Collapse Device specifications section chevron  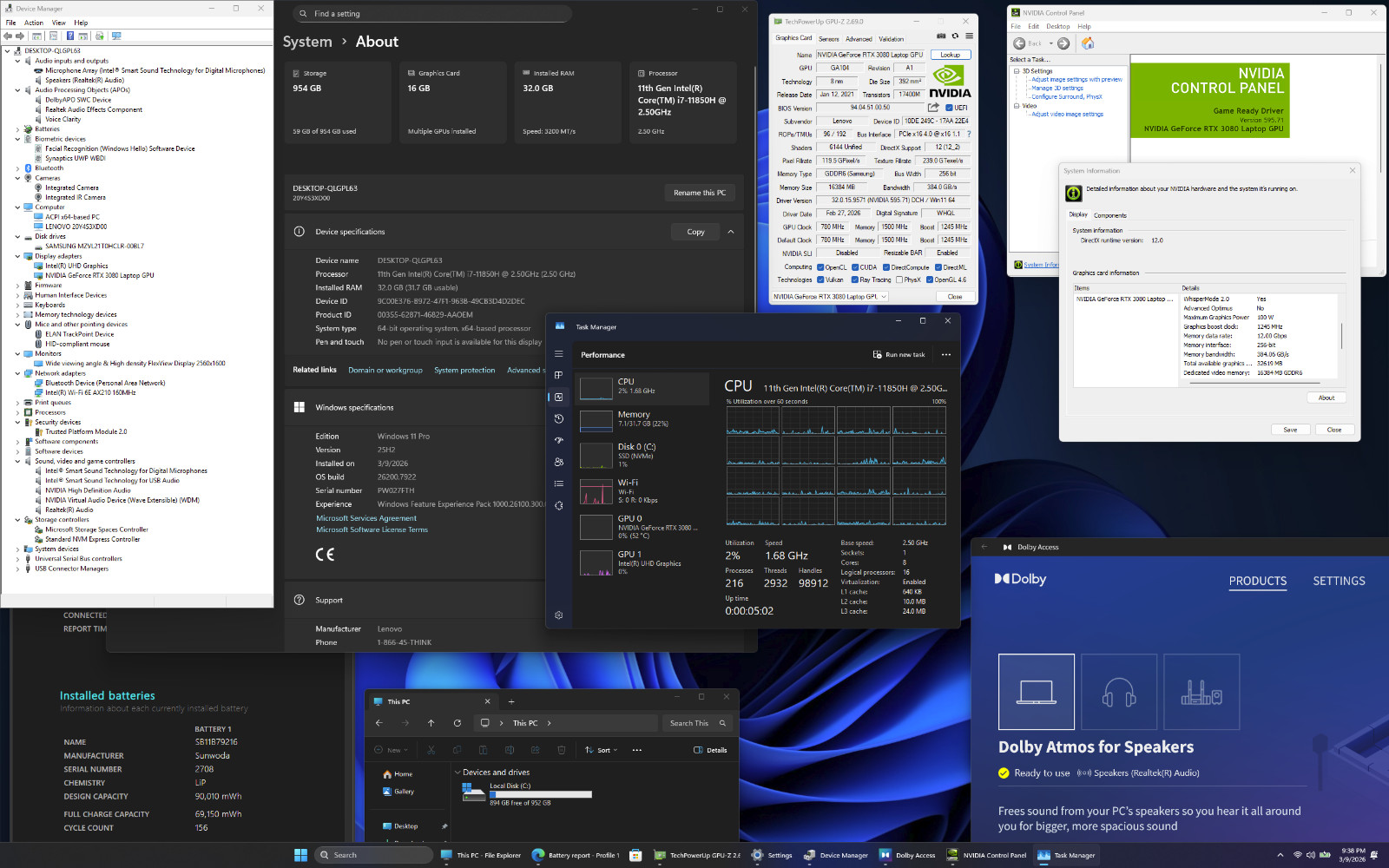731,232
